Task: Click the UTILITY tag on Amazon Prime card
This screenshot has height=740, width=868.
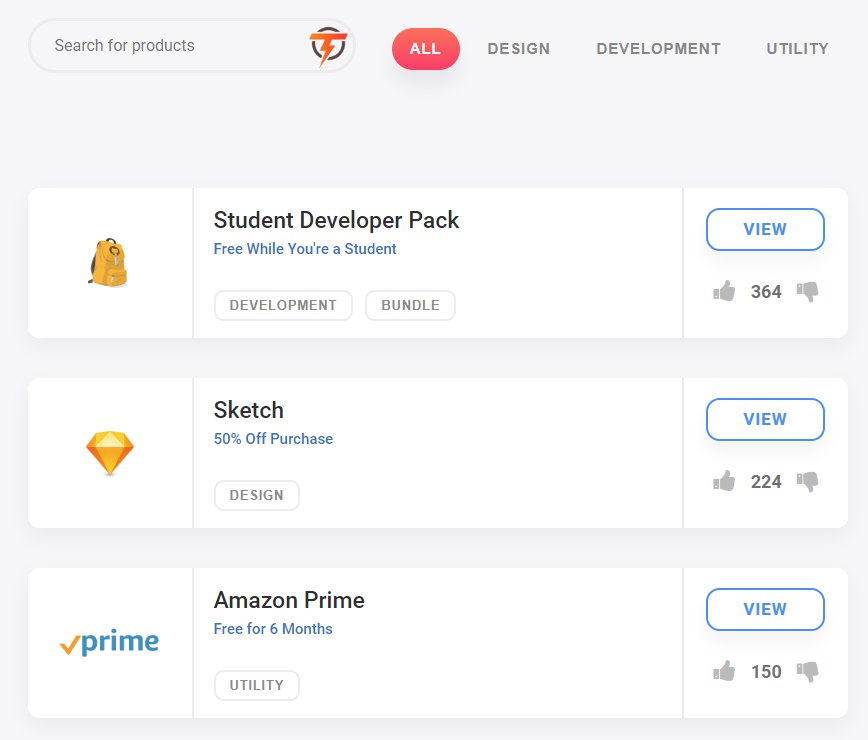Action: click(256, 685)
